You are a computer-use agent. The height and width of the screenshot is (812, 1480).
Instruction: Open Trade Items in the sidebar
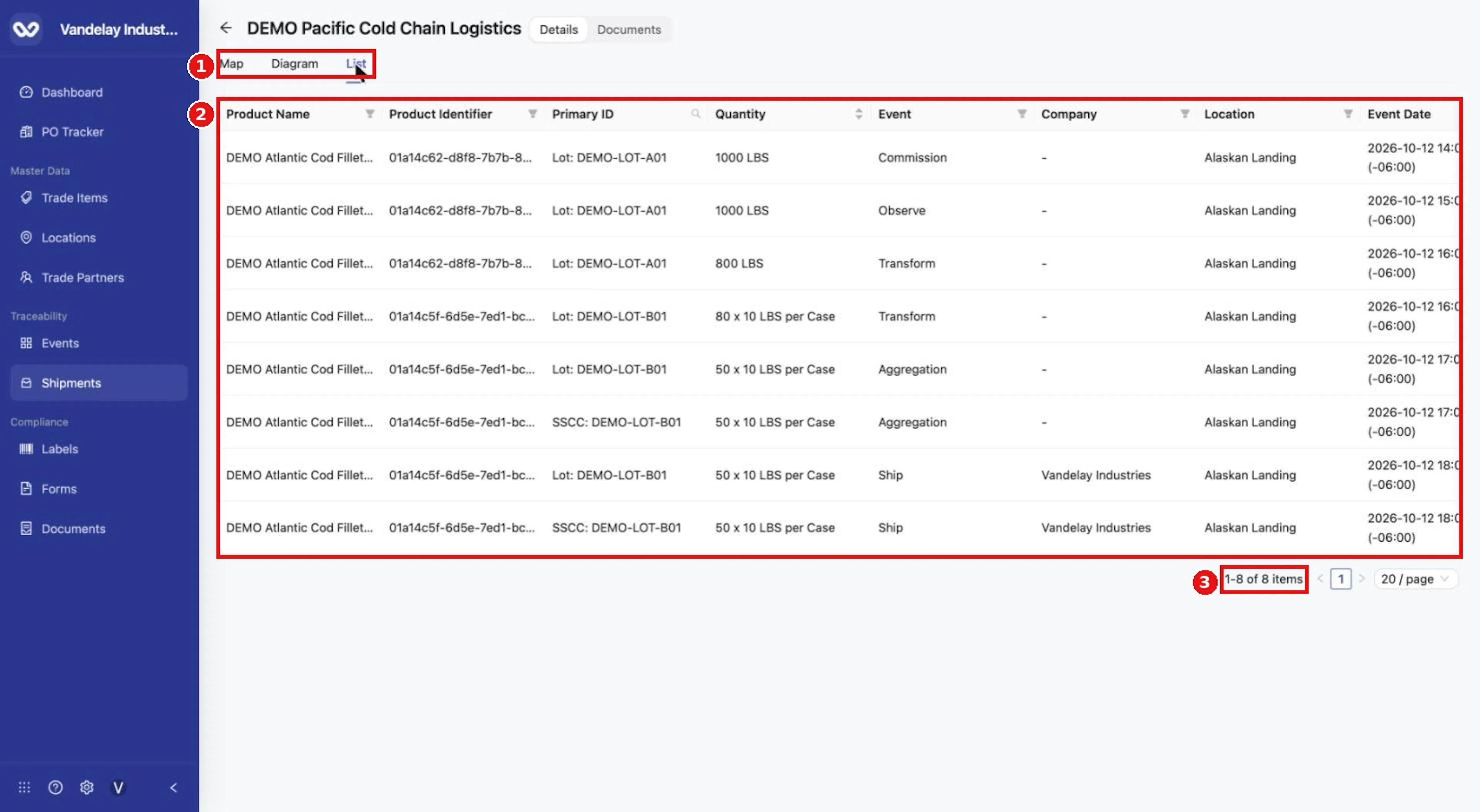click(x=99, y=198)
